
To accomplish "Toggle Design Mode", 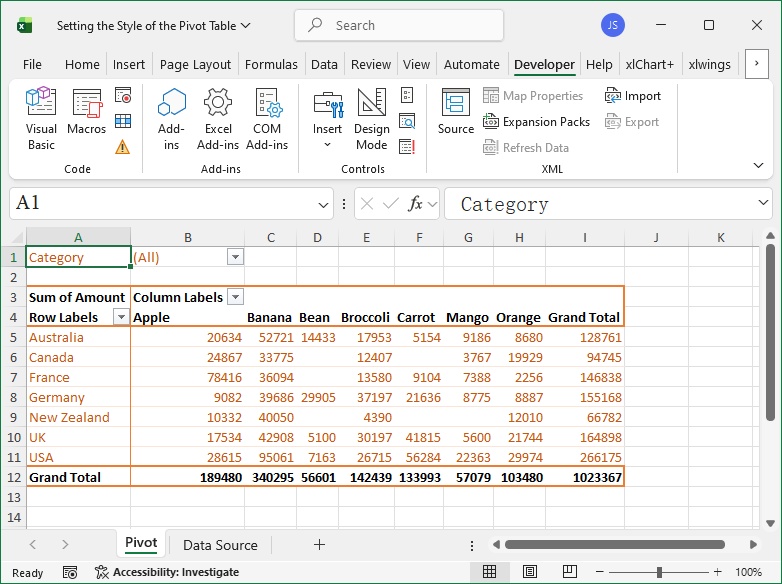I will [372, 119].
